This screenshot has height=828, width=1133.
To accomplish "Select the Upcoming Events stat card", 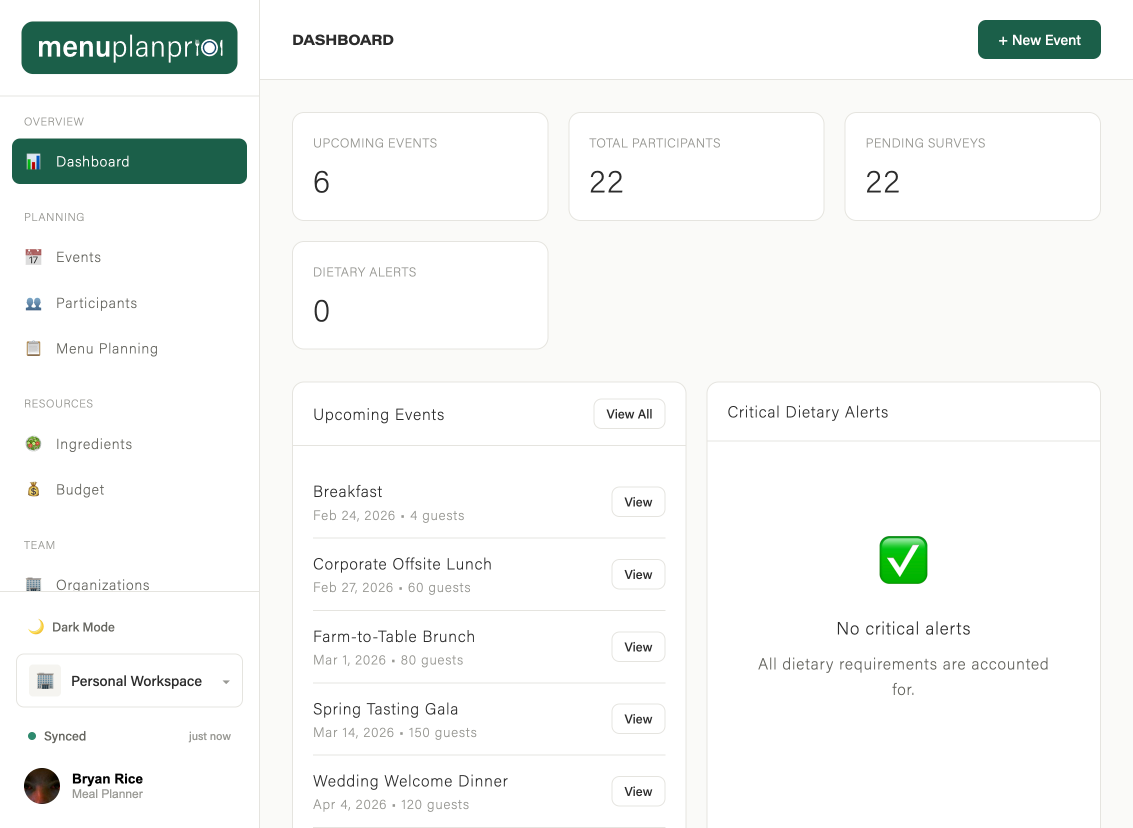I will click(420, 166).
